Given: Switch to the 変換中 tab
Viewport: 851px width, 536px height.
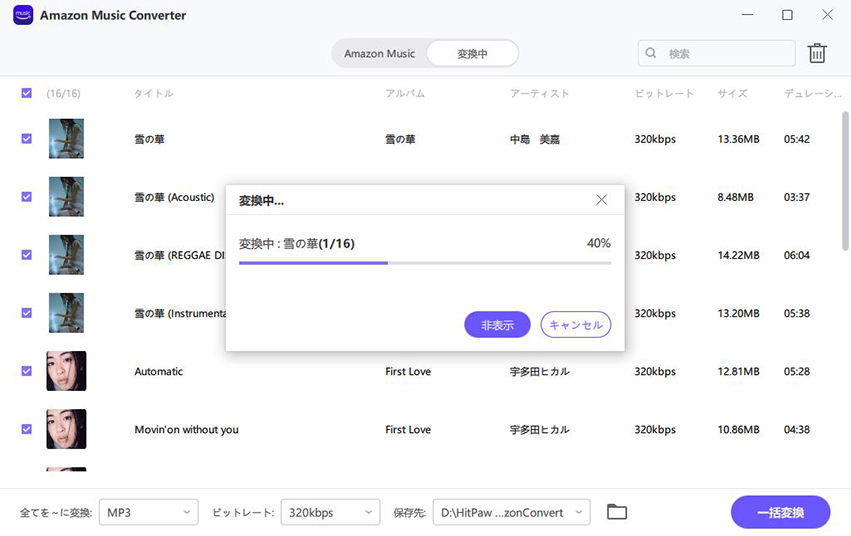Looking at the screenshot, I should (472, 54).
